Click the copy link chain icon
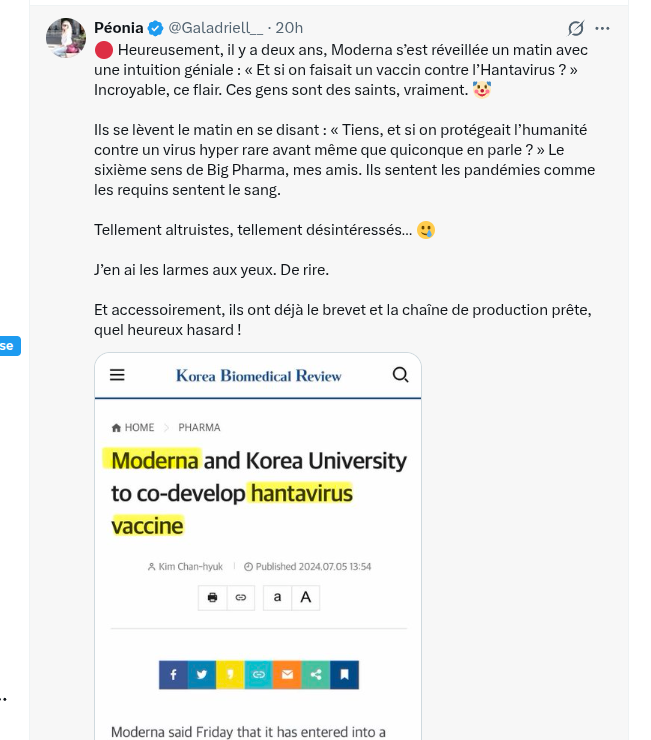651x740 pixels. [x=241, y=597]
